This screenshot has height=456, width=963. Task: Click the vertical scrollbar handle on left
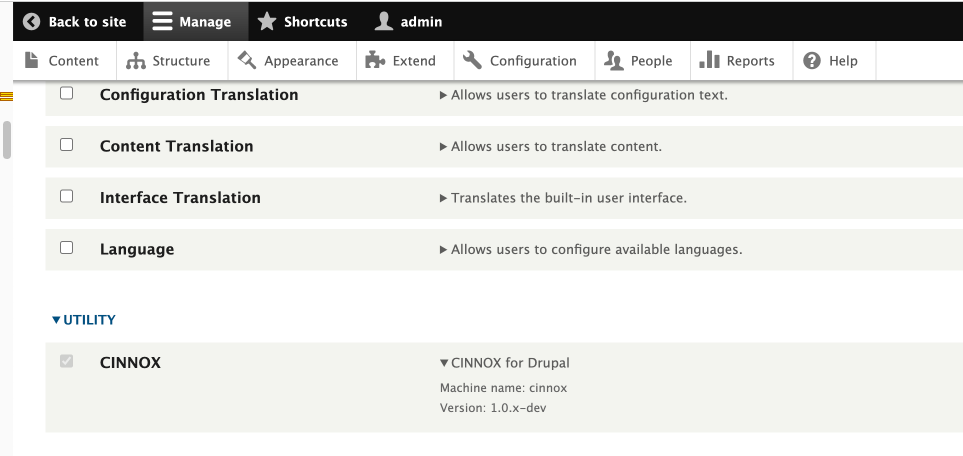[x=7, y=140]
